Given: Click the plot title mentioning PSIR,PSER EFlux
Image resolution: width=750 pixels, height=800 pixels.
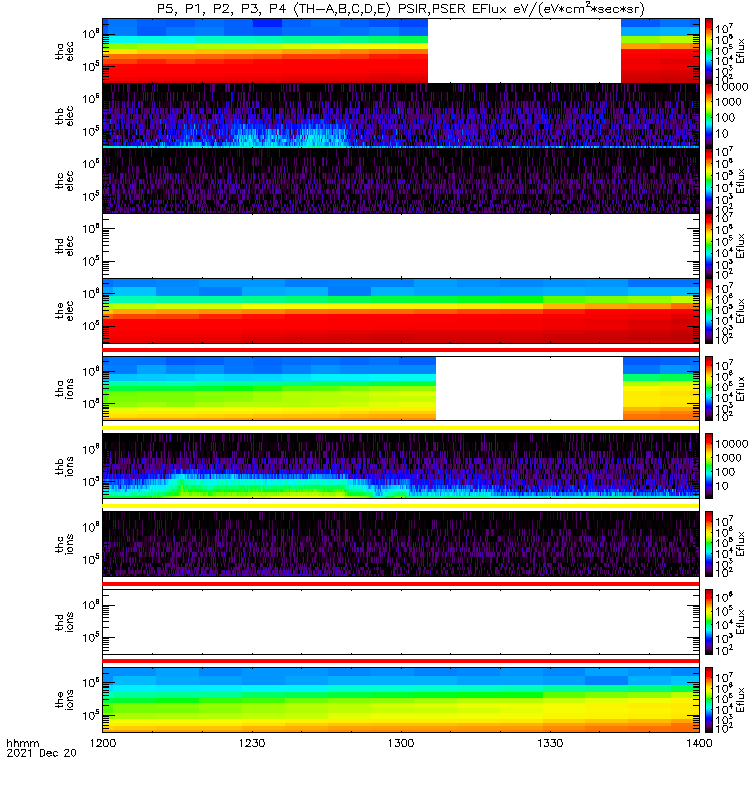Looking at the screenshot, I should (x=401, y=9).
